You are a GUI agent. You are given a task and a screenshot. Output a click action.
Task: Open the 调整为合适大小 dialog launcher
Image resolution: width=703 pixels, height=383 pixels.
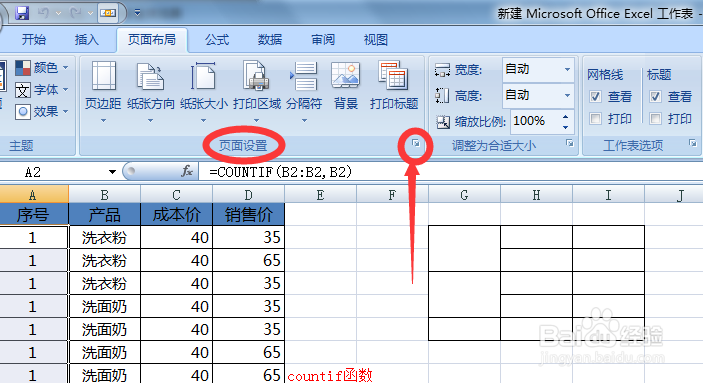(x=569, y=143)
